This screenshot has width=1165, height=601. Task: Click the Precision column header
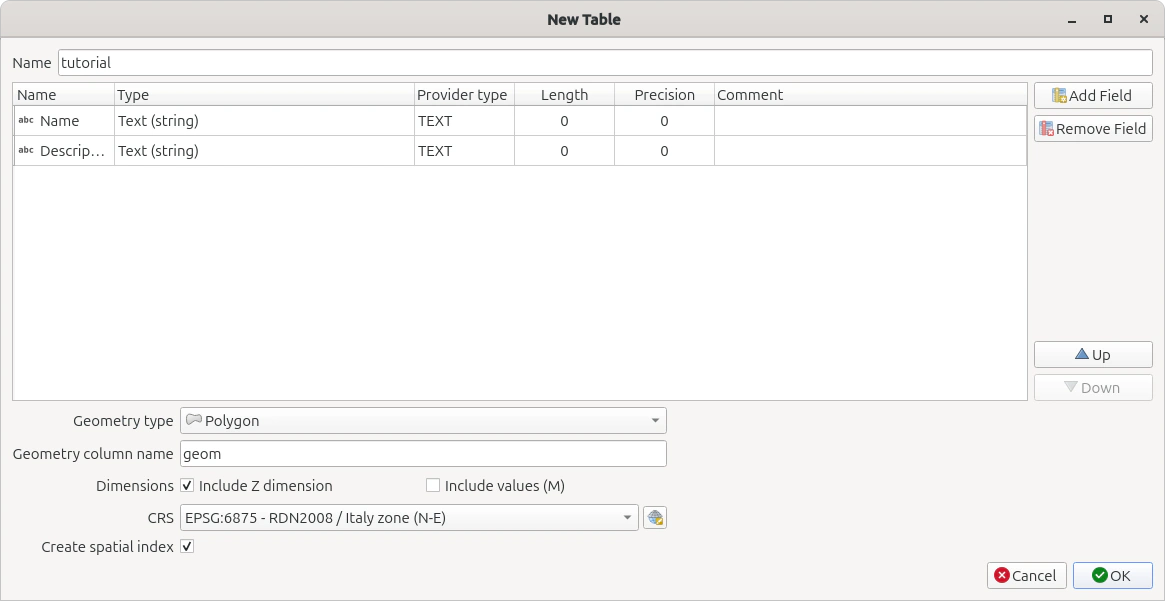point(664,95)
